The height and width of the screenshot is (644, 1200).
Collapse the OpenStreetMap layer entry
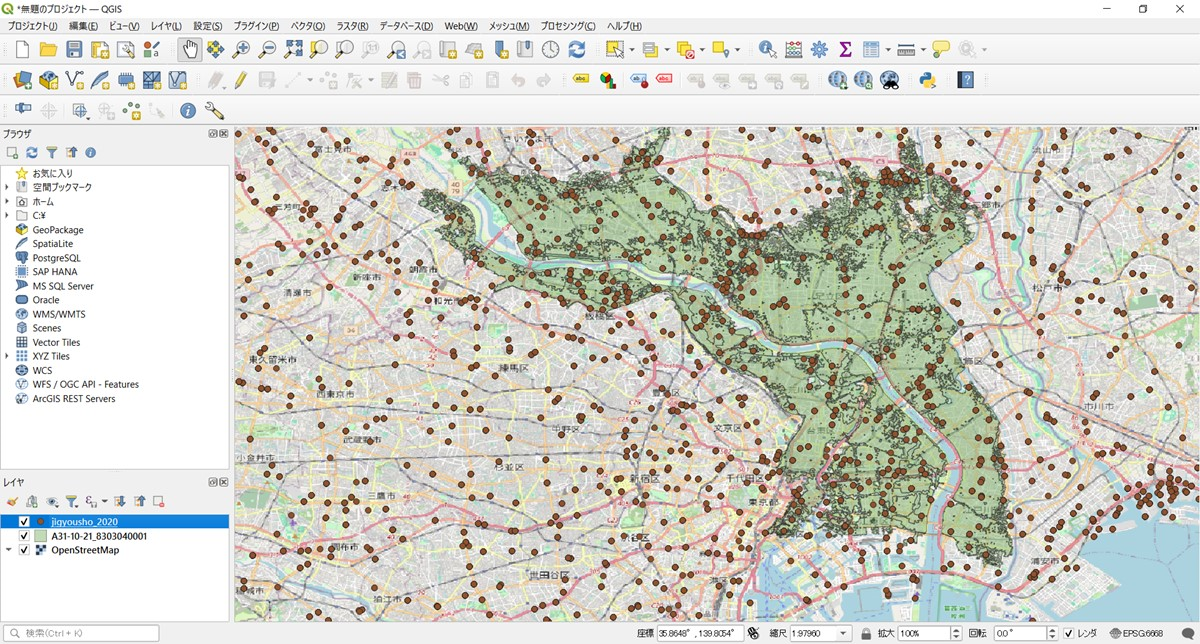[x=8, y=550]
